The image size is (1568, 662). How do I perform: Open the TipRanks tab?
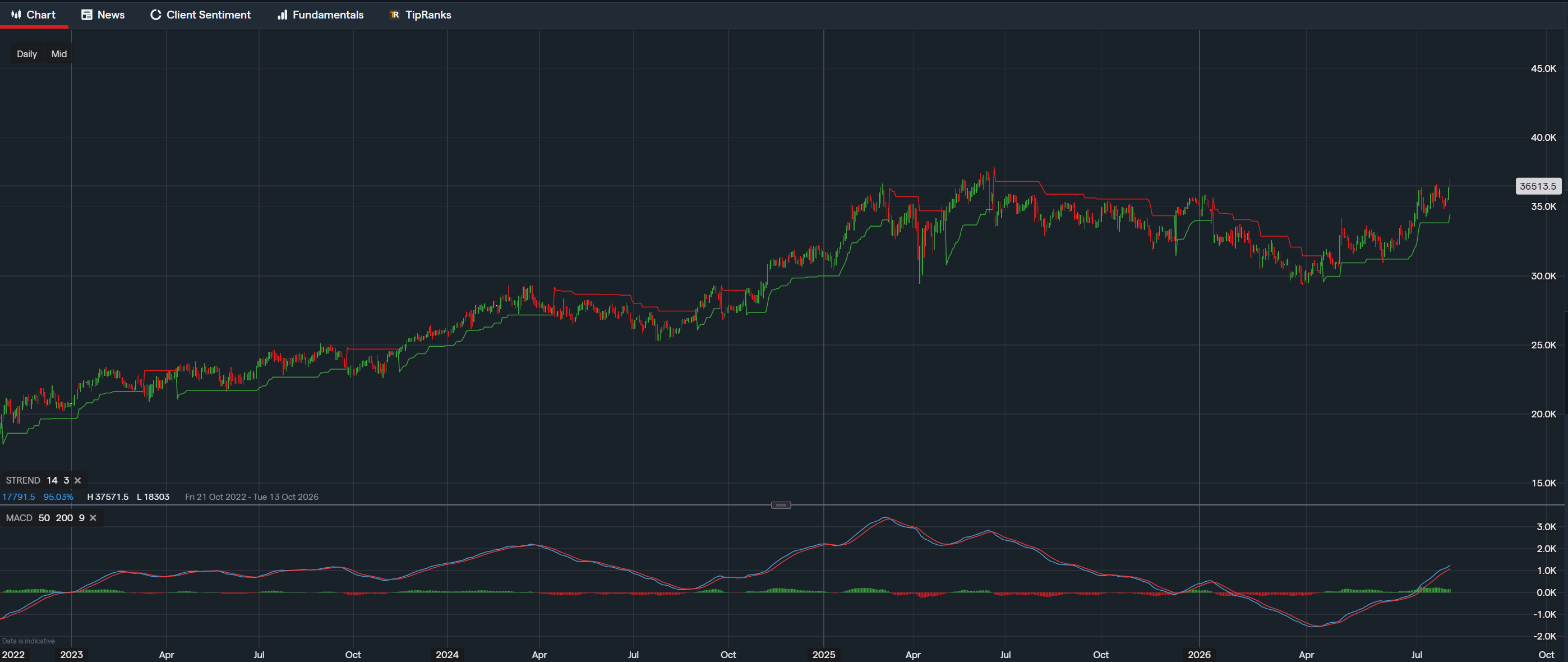[420, 15]
